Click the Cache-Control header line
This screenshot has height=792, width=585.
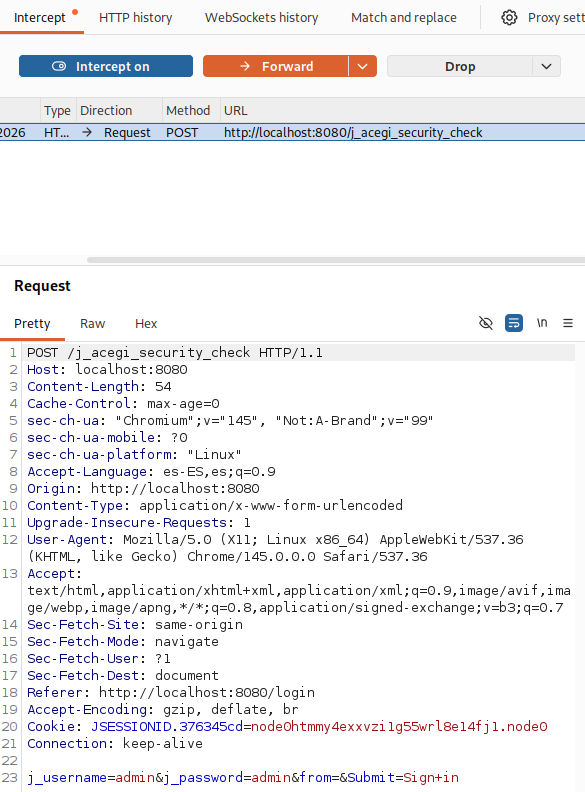pyautogui.click(x=123, y=404)
